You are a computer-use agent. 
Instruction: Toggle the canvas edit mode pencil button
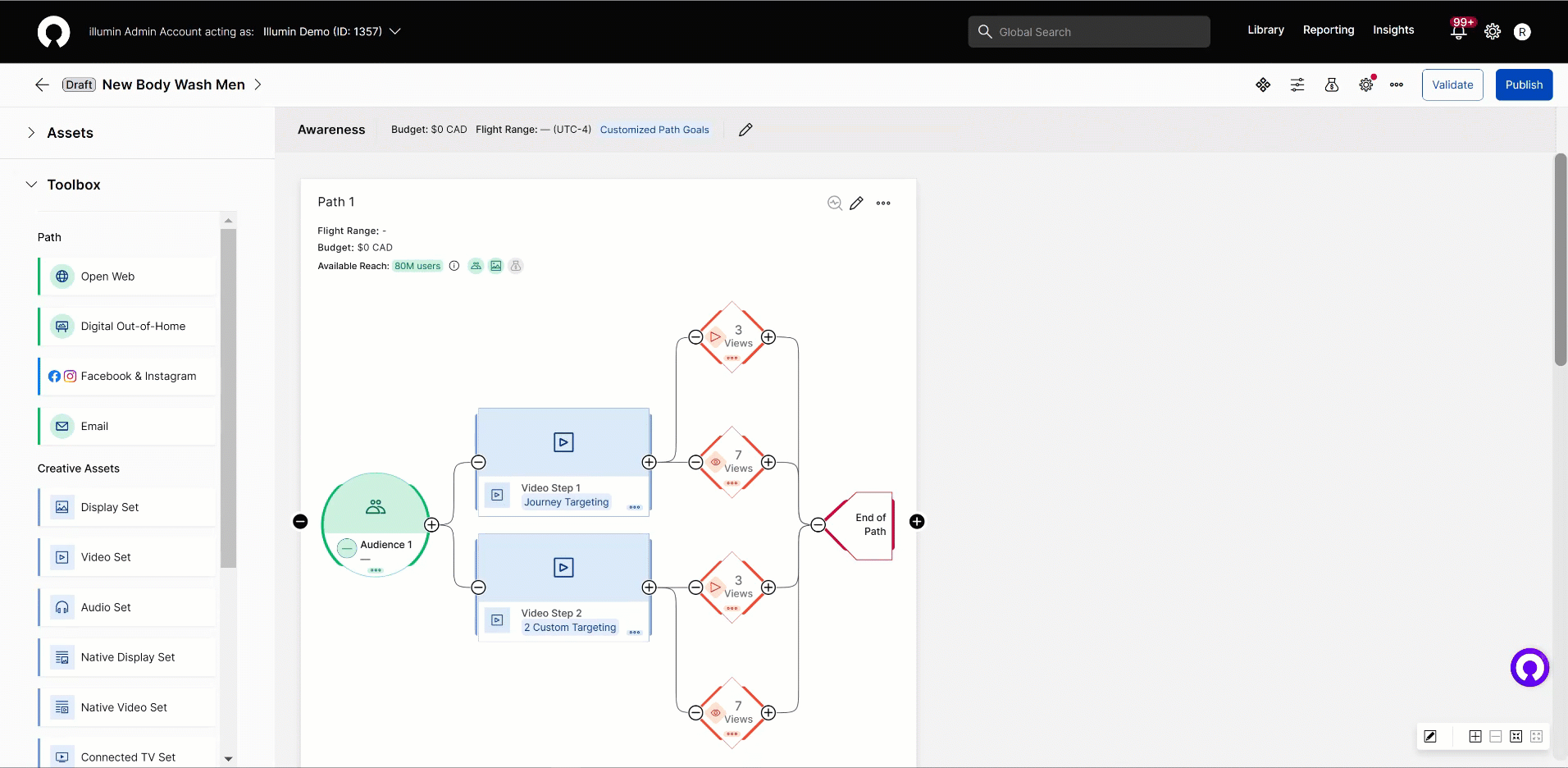coord(1430,736)
